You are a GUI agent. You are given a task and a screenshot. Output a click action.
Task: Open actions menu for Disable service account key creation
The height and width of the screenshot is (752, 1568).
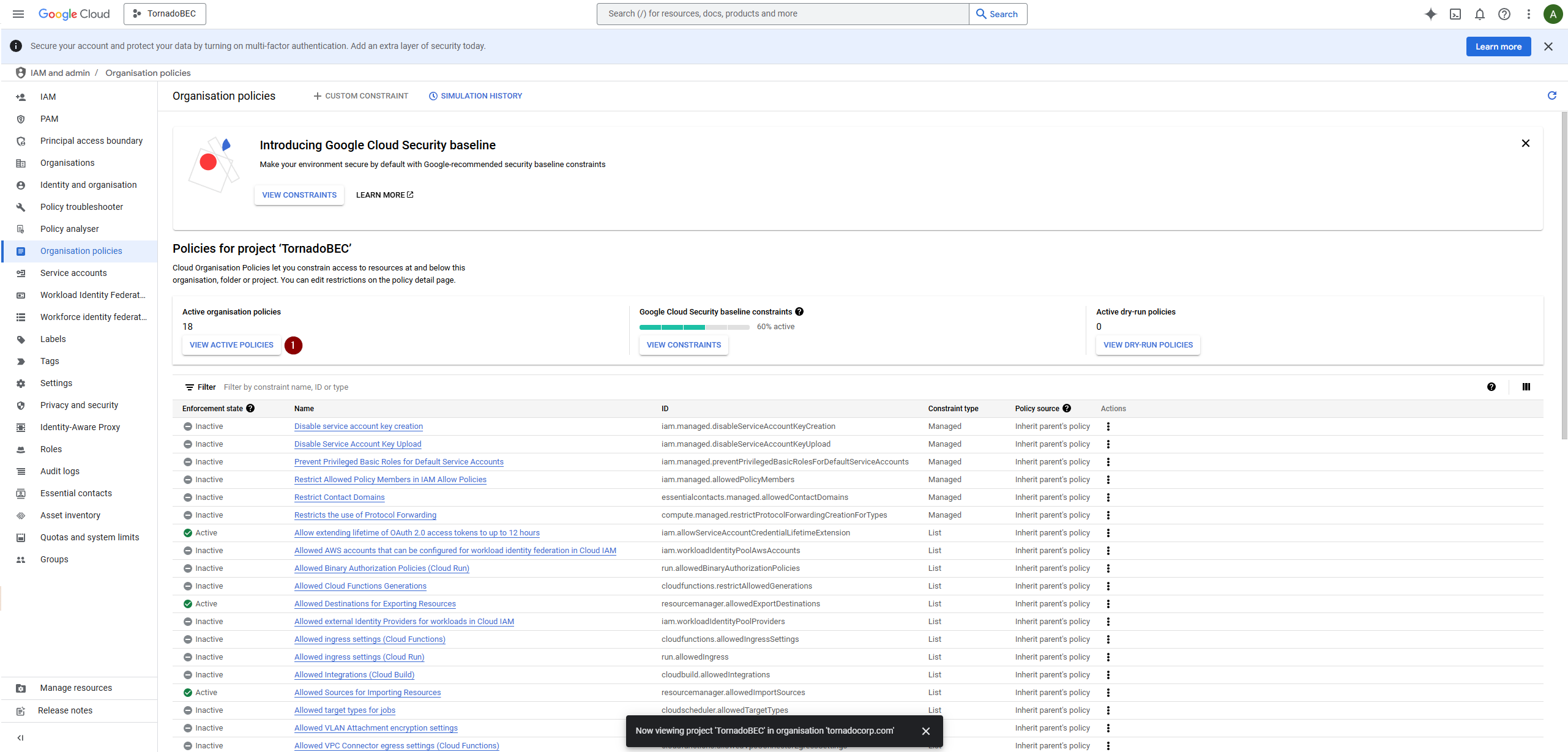coord(1108,426)
